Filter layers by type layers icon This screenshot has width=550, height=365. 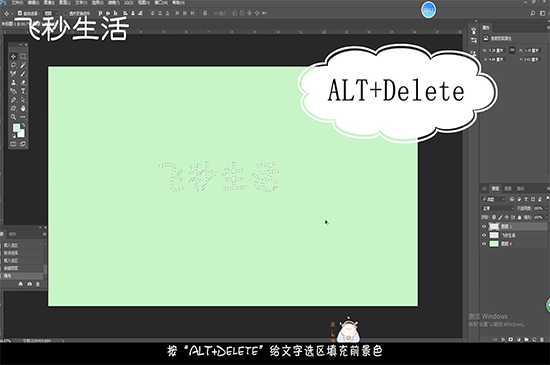point(526,199)
